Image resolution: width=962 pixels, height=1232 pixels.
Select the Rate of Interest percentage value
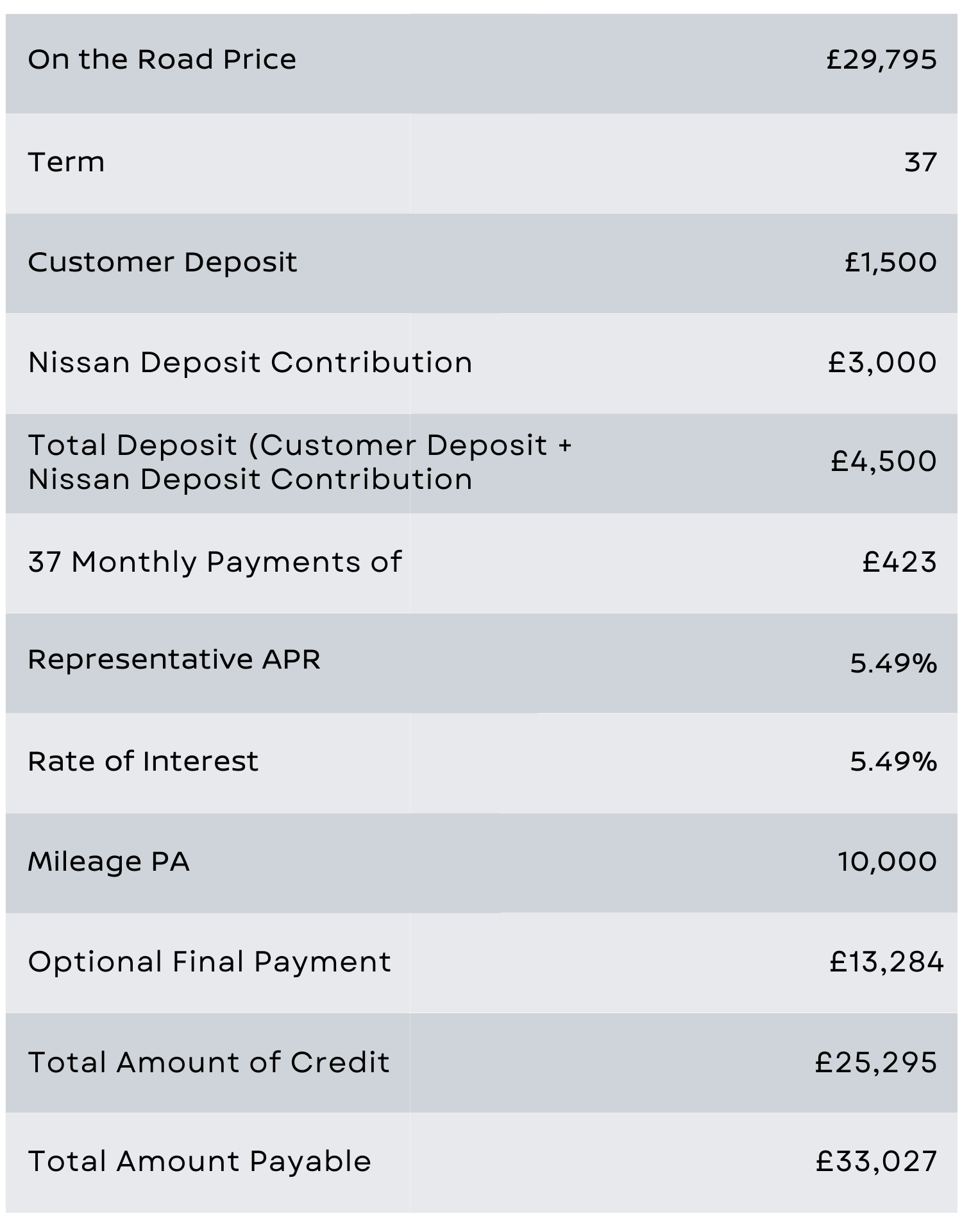[893, 762]
